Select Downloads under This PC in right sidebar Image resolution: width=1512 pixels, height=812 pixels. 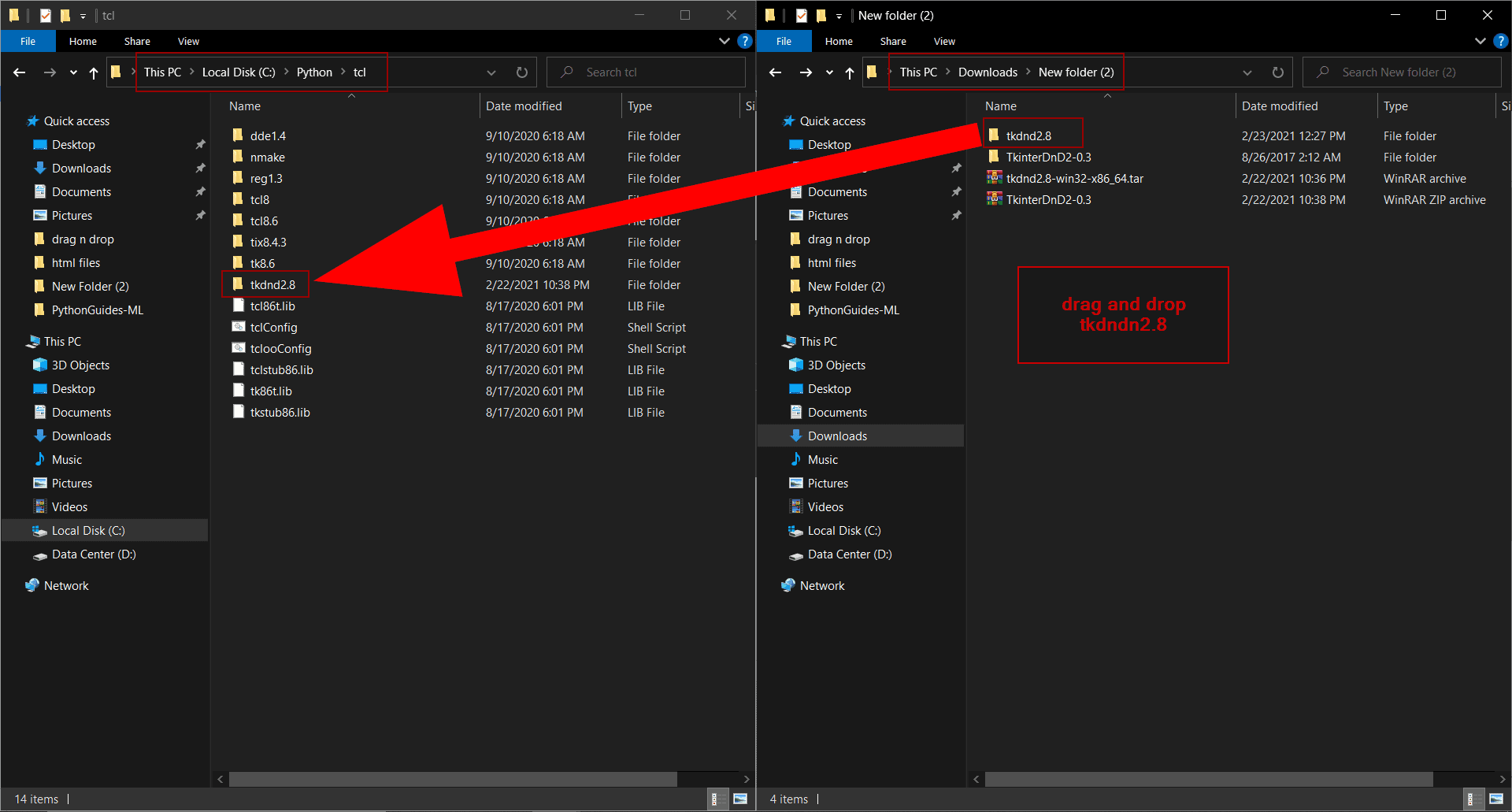pyautogui.click(x=861, y=436)
